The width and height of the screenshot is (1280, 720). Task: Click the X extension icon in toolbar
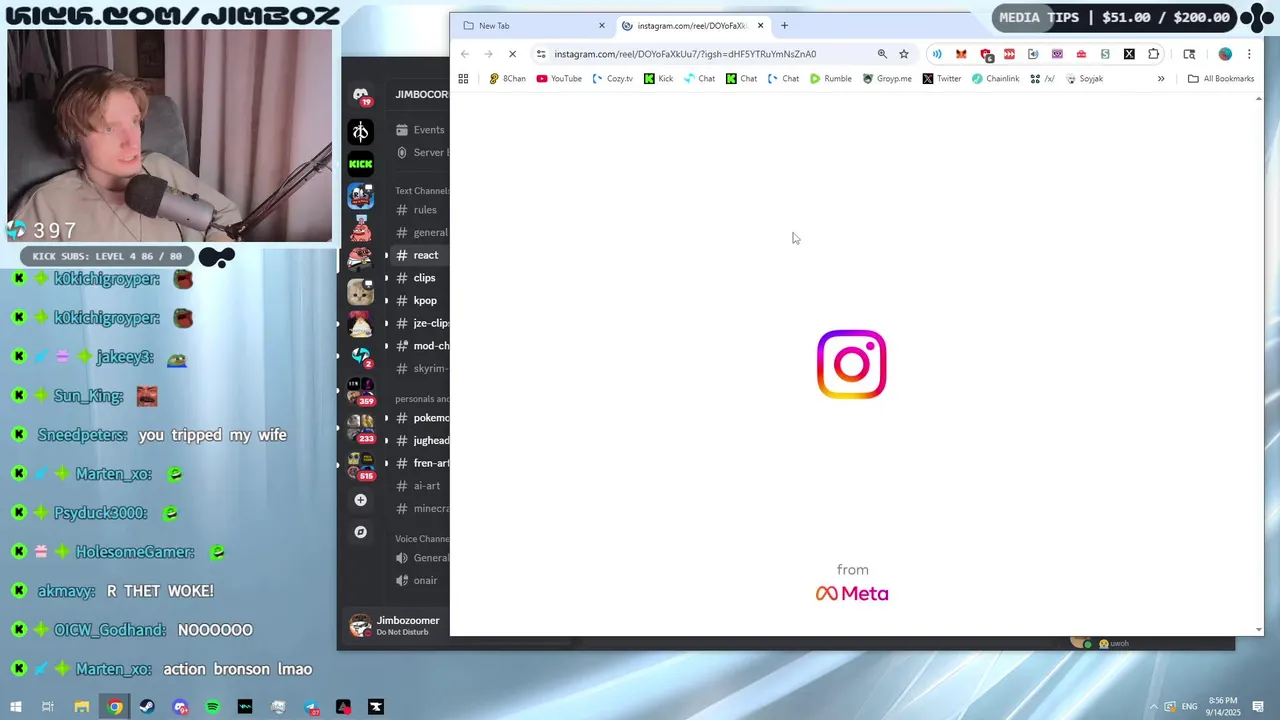click(x=1129, y=54)
